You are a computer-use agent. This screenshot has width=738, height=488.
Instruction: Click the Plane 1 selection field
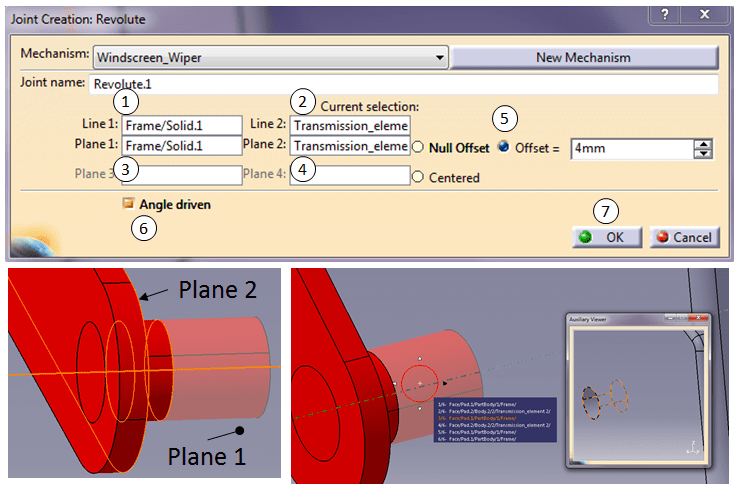pyautogui.click(x=182, y=146)
